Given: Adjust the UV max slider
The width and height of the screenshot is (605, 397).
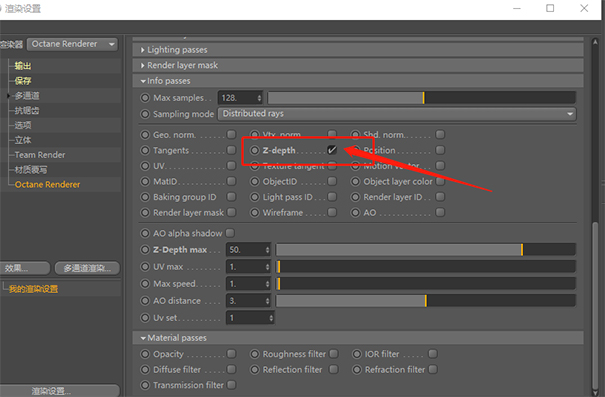Looking at the screenshot, I should [x=426, y=267].
